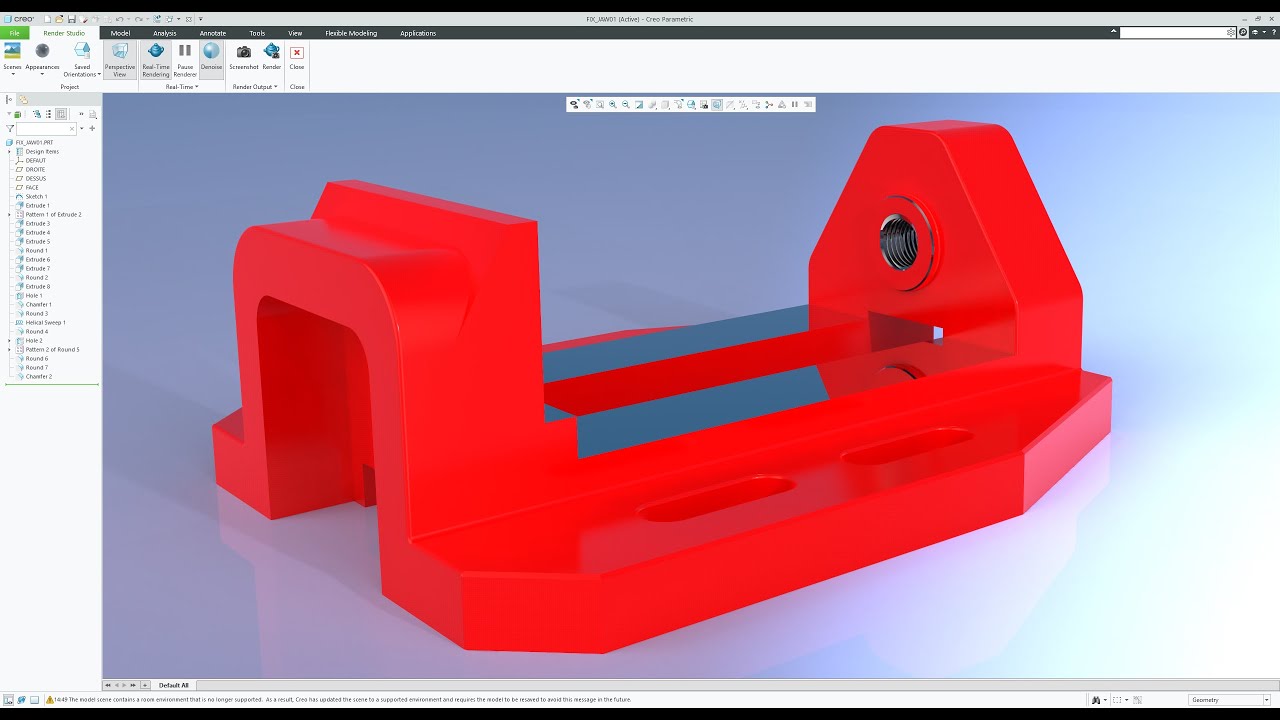Switch to the Model tab
The width and height of the screenshot is (1280, 720).
click(x=120, y=33)
